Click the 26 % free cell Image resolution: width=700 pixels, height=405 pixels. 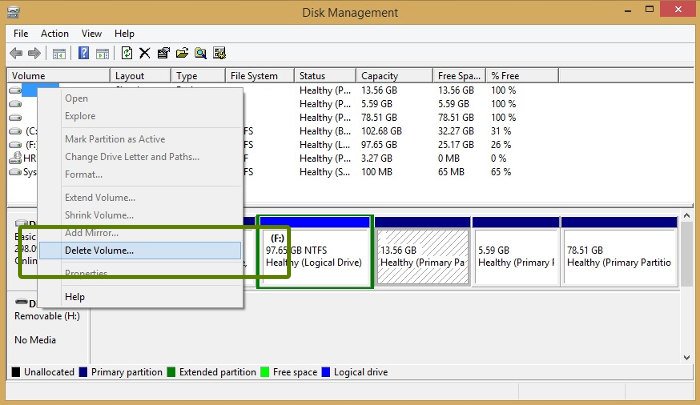click(x=501, y=145)
